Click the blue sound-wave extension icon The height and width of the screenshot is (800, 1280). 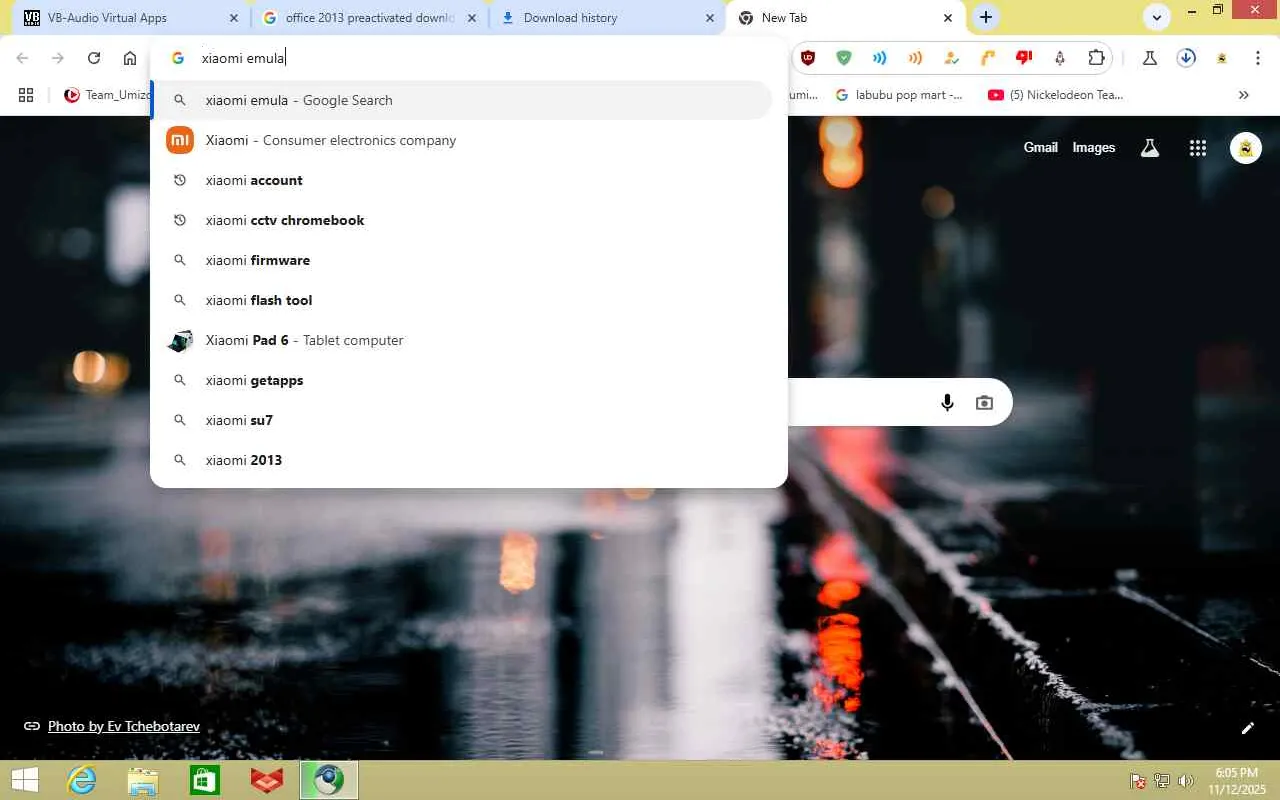tap(880, 58)
